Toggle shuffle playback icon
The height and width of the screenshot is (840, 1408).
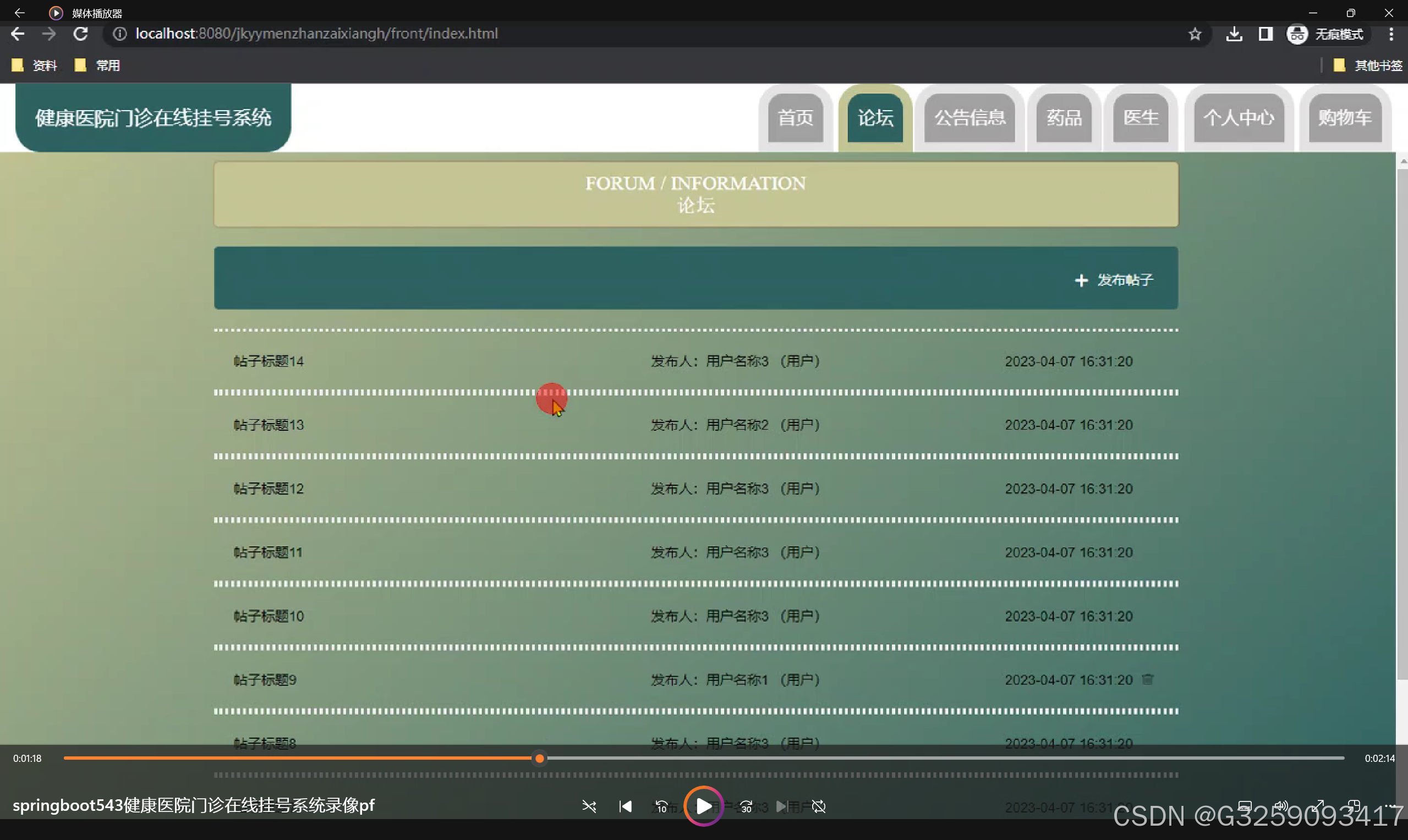coord(589,806)
